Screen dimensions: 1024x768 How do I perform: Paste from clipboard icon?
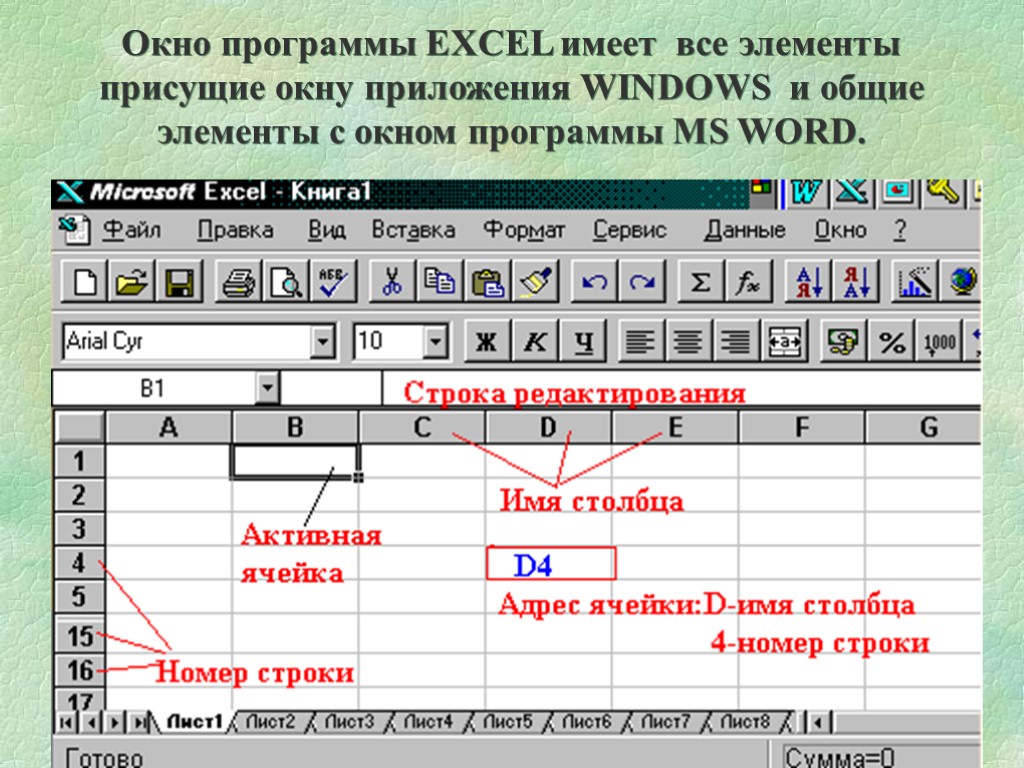click(x=487, y=281)
